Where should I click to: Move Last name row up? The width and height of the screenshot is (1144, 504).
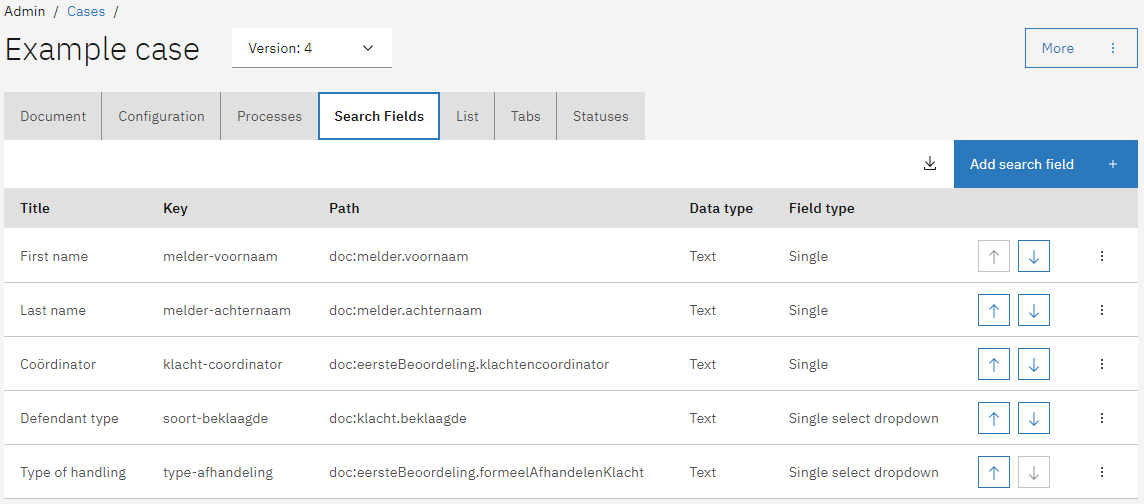(993, 310)
